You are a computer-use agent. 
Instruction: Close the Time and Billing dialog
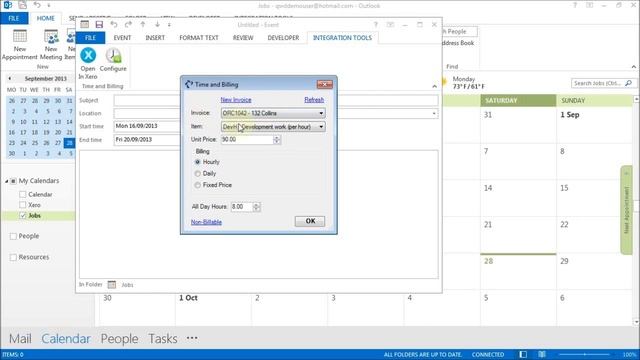(324, 84)
